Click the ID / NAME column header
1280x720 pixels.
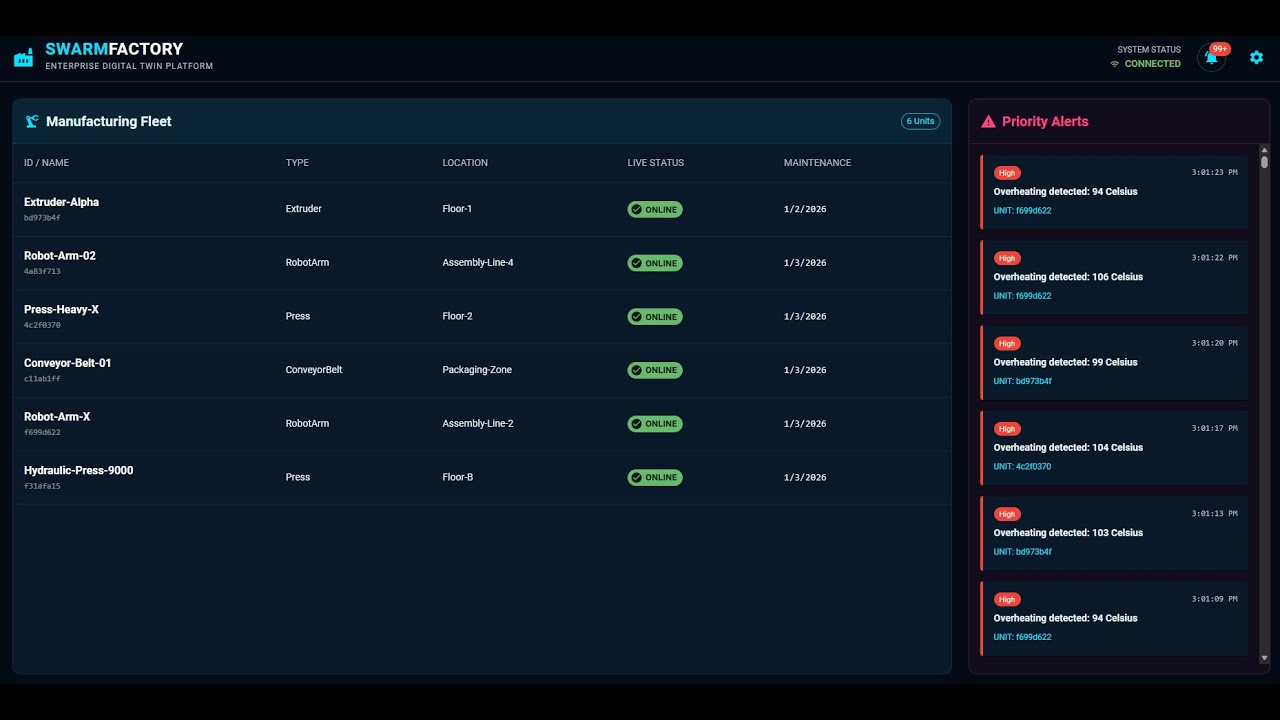click(46, 163)
